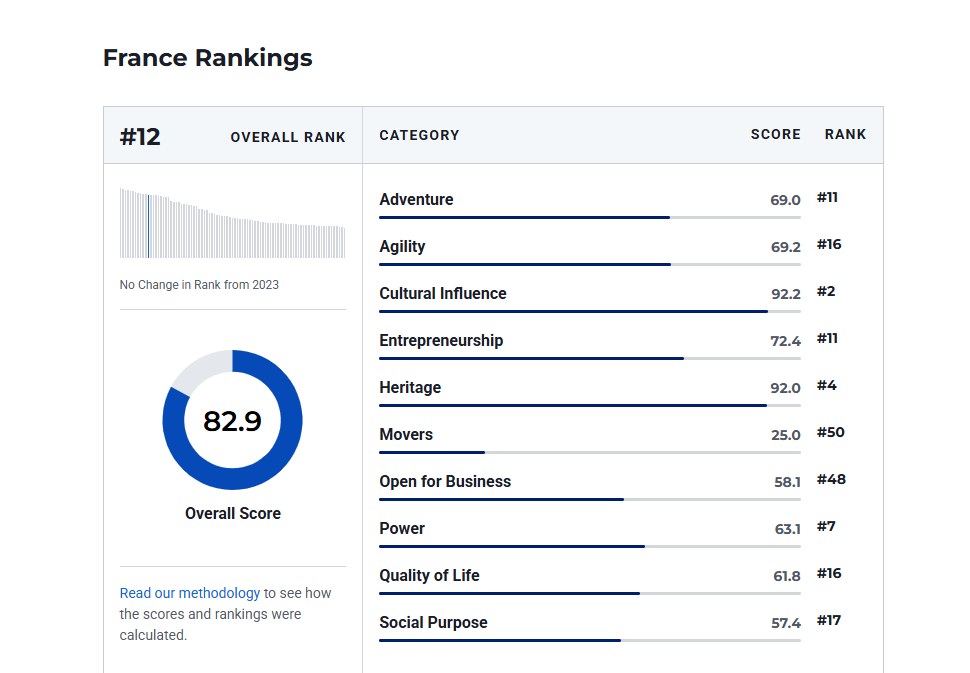Open the 'Read our methodology' link
The width and height of the screenshot is (970, 673).
189,593
